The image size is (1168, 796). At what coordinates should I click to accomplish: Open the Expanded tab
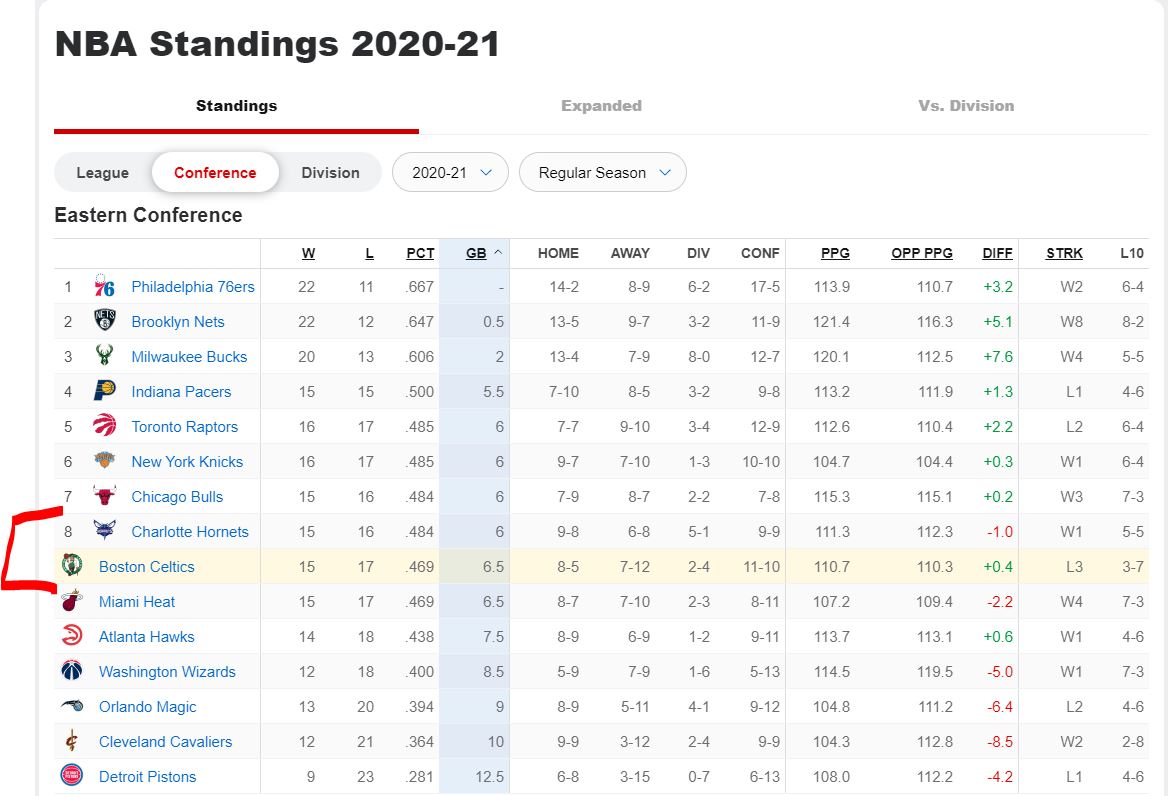601,106
